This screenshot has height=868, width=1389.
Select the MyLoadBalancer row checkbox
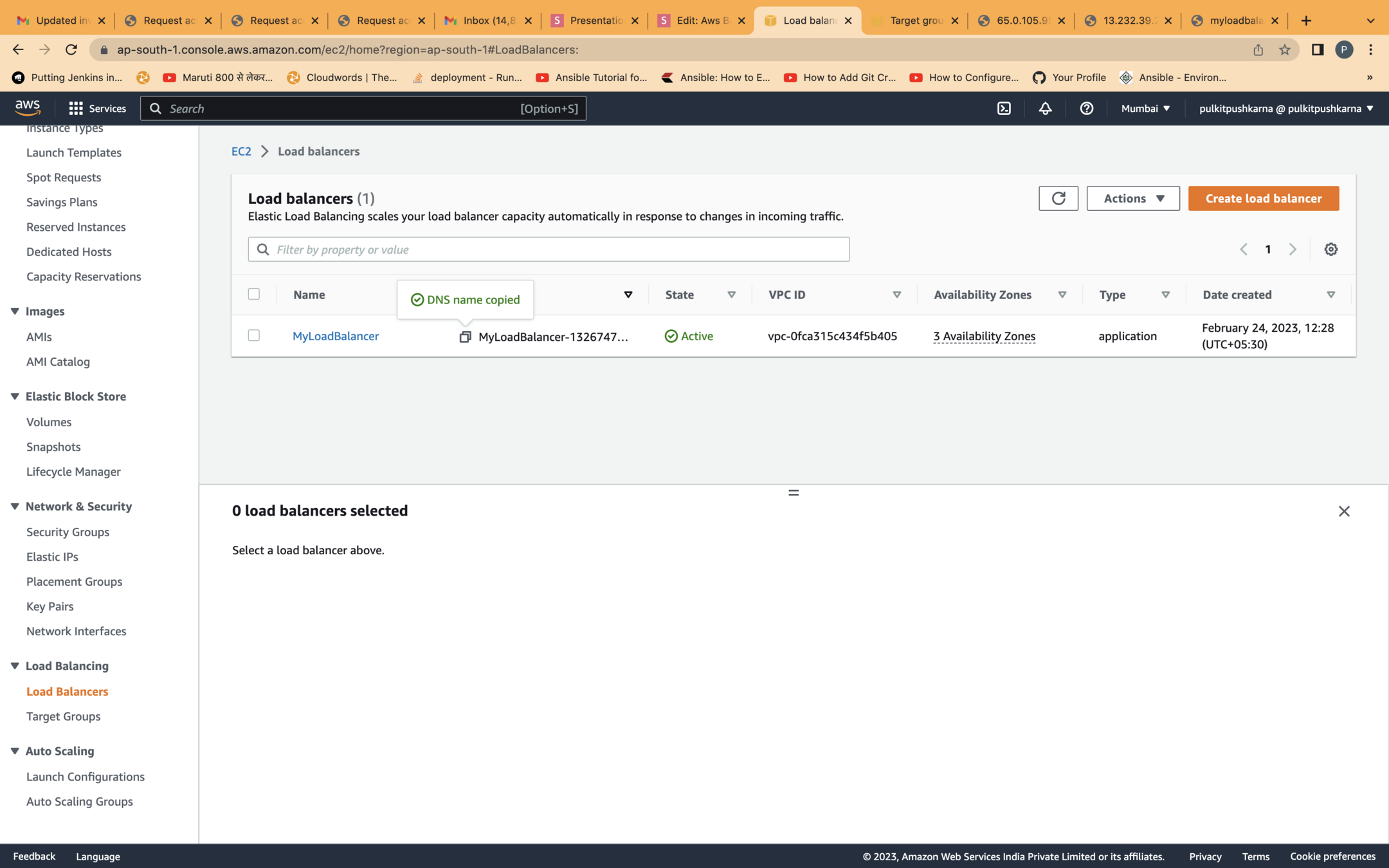pos(254,335)
